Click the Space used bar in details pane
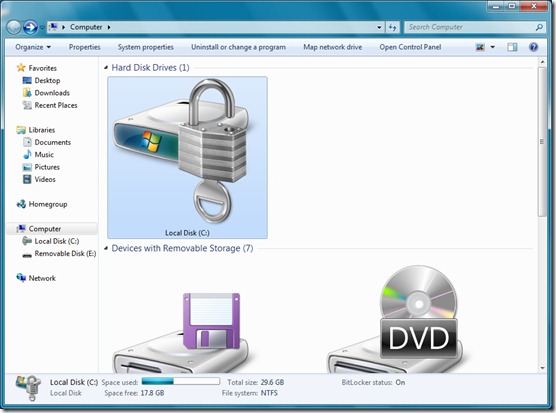The image size is (556, 413). (181, 381)
